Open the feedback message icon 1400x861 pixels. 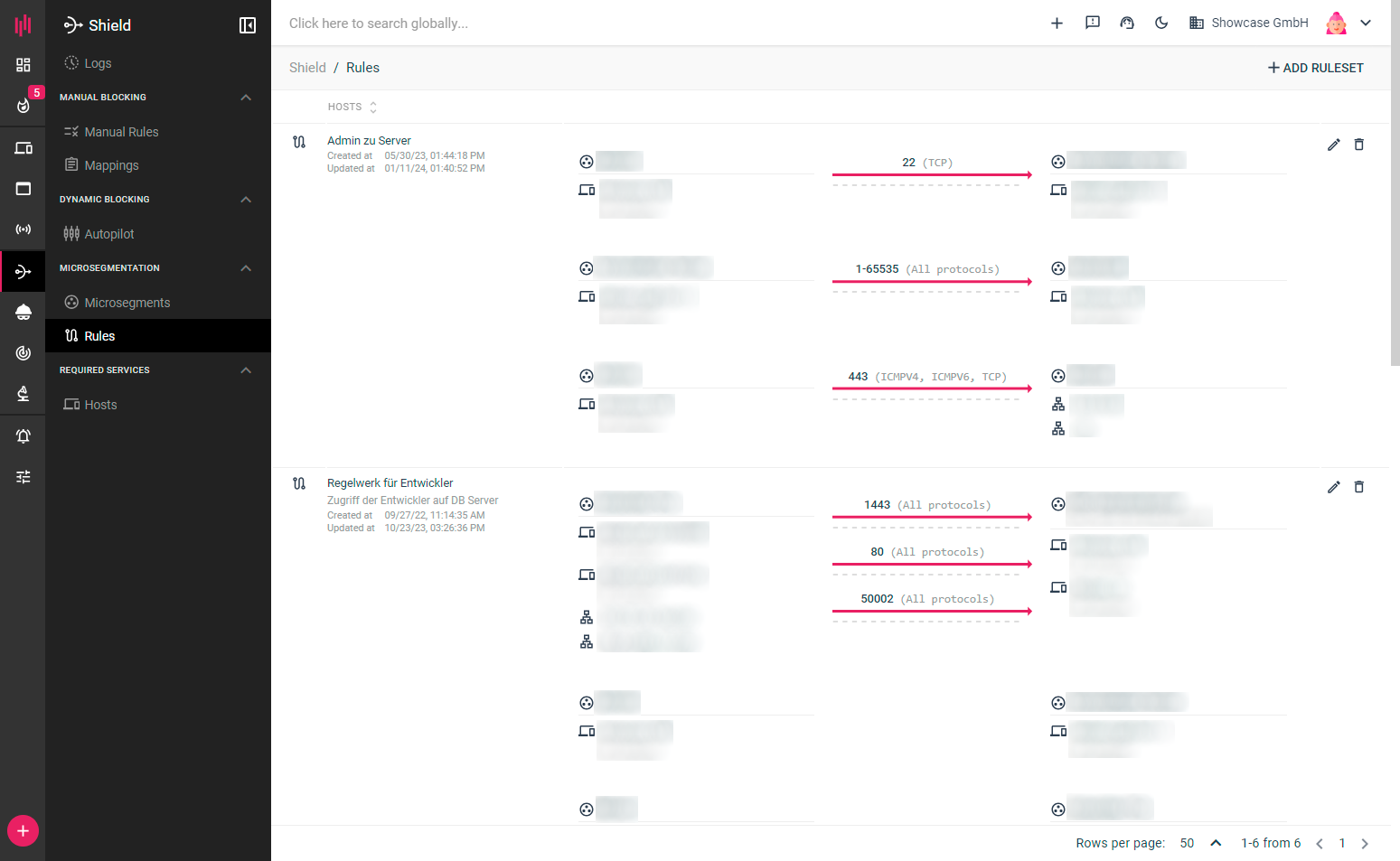coord(1092,23)
